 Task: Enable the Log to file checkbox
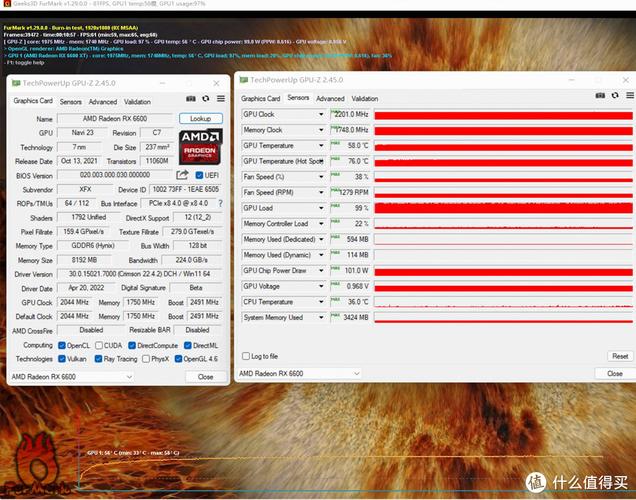click(x=247, y=356)
